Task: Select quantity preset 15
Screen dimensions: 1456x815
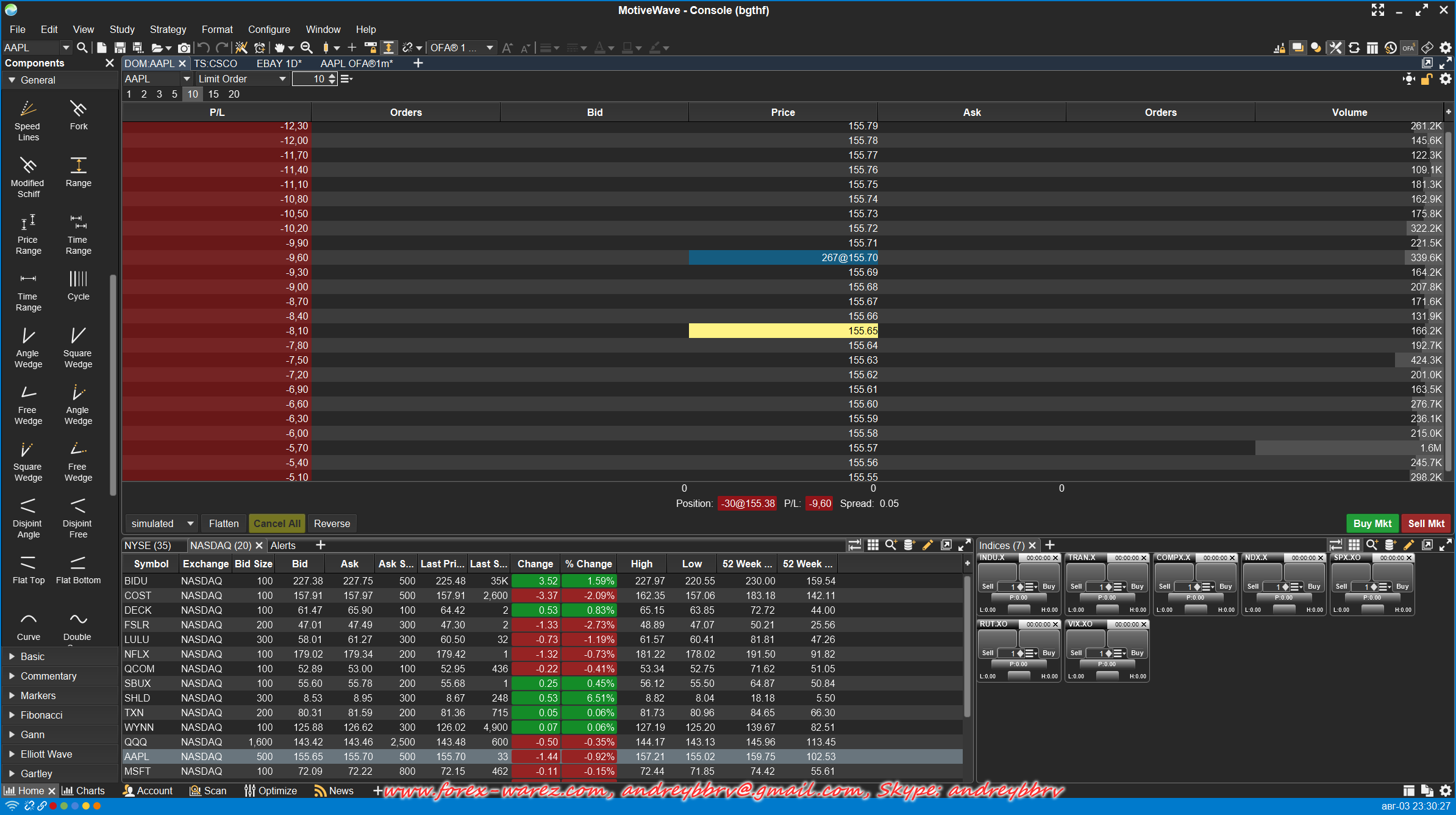Action: 213,94
